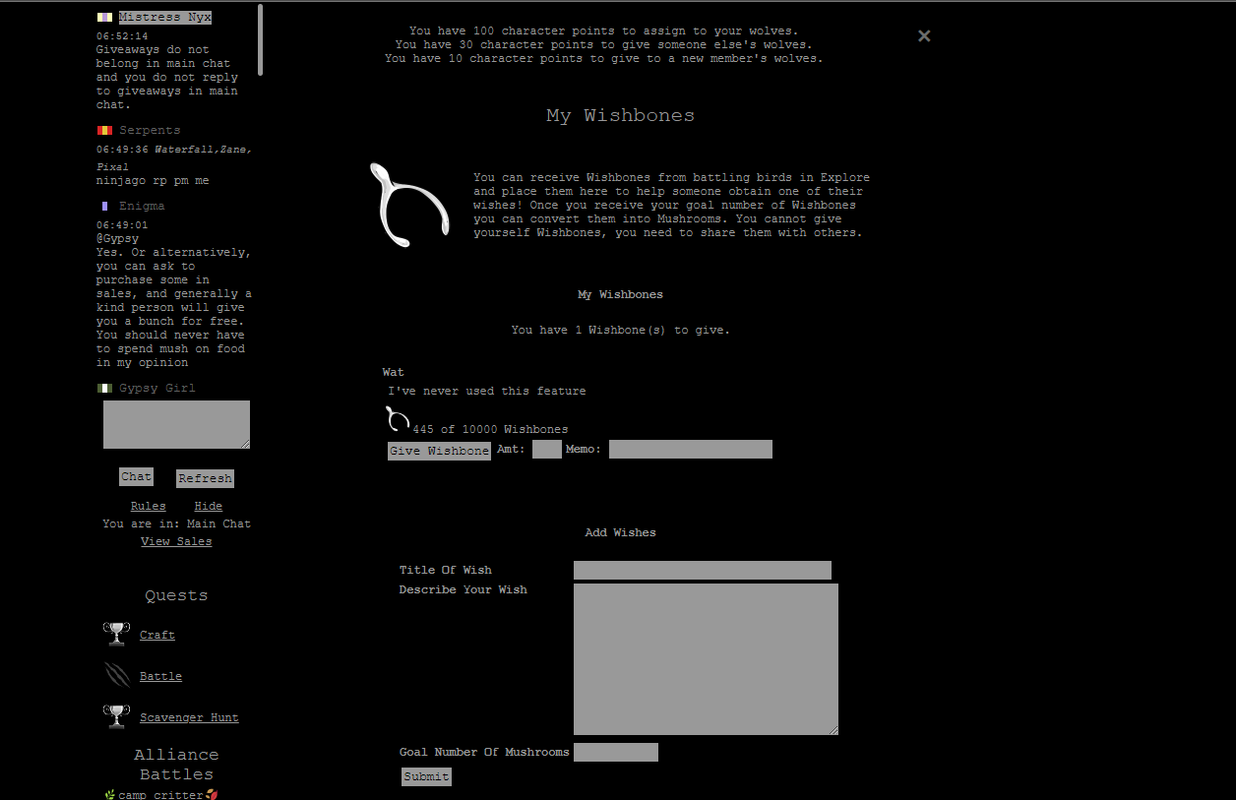Open the Scavenger Hunt link
1236x800 pixels.
[189, 717]
